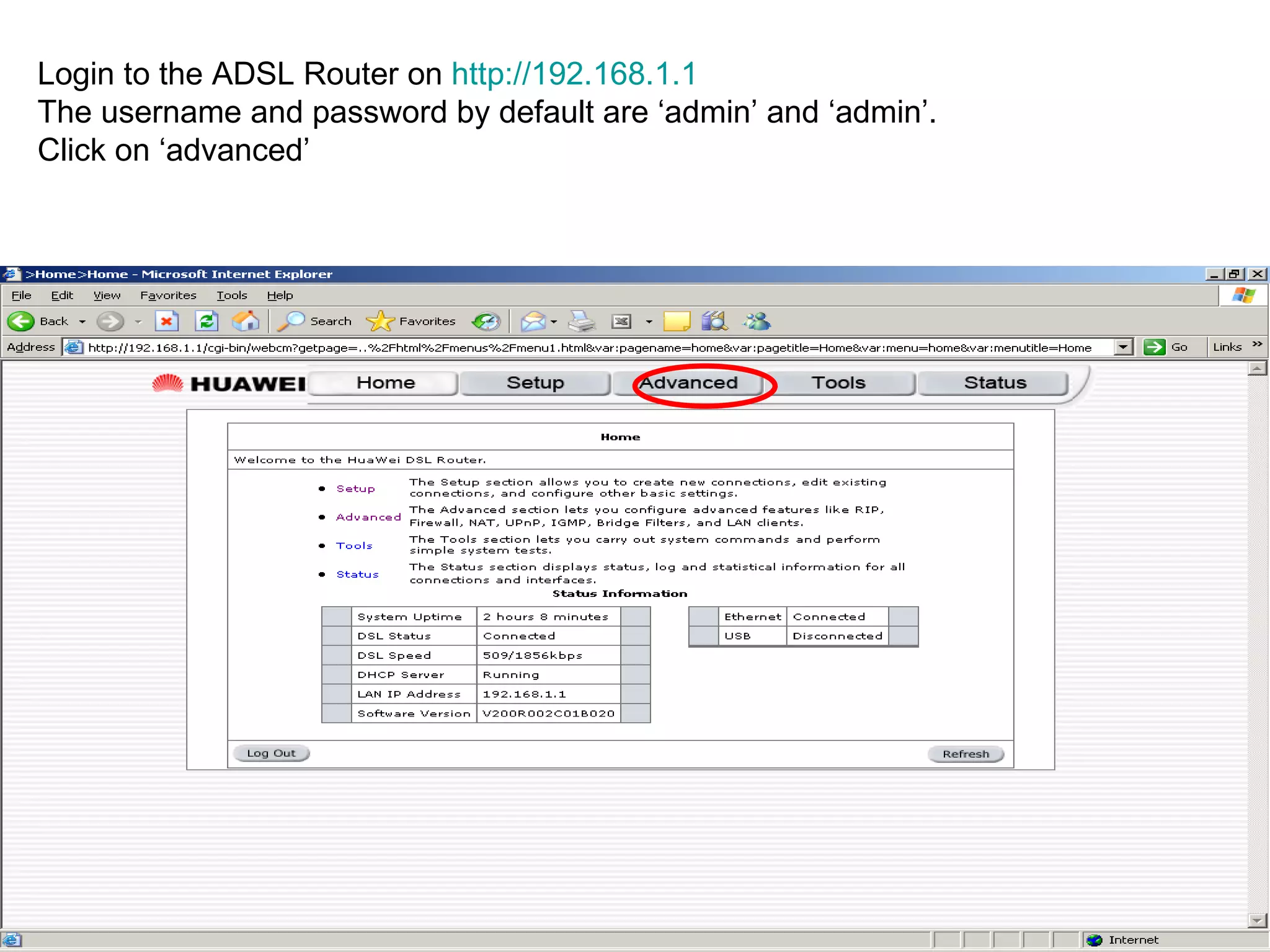Click the address bar URL field
This screenshot has width=1270, height=952.
(x=589, y=348)
